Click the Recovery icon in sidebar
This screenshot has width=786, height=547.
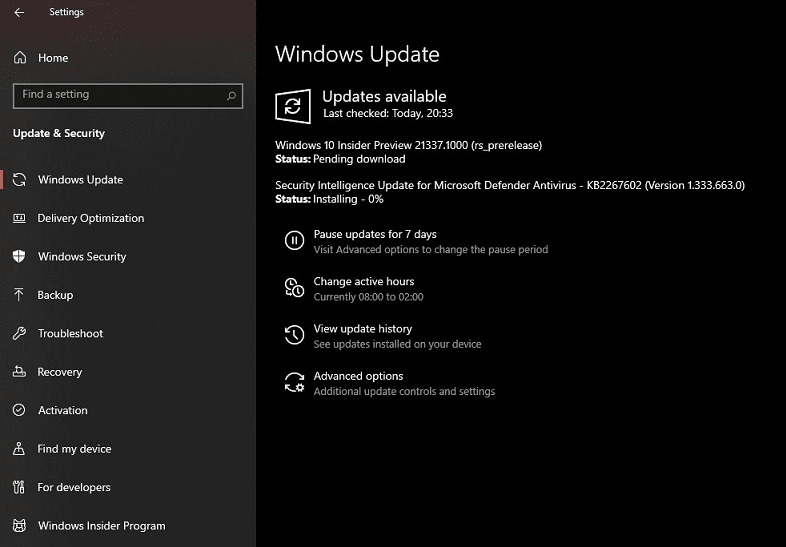click(x=19, y=372)
